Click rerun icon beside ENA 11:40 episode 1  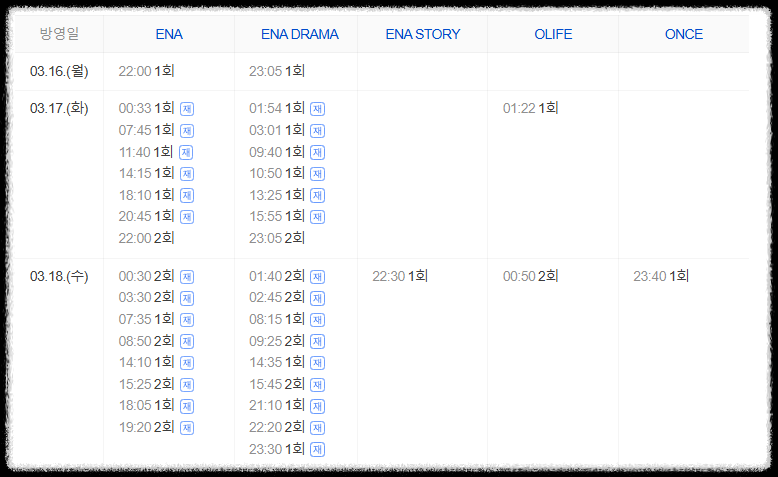[x=186, y=152]
